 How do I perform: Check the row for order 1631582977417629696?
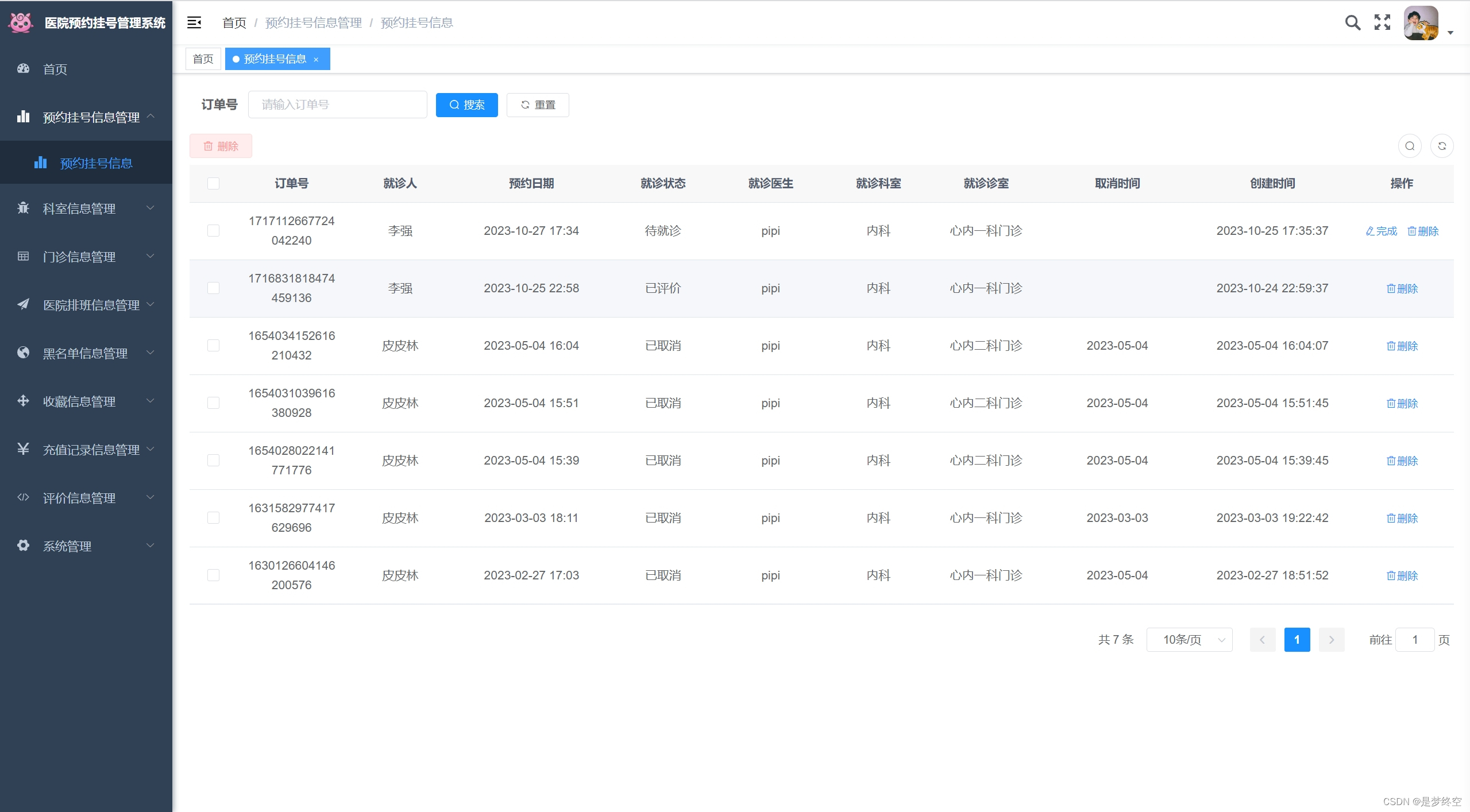click(x=213, y=518)
